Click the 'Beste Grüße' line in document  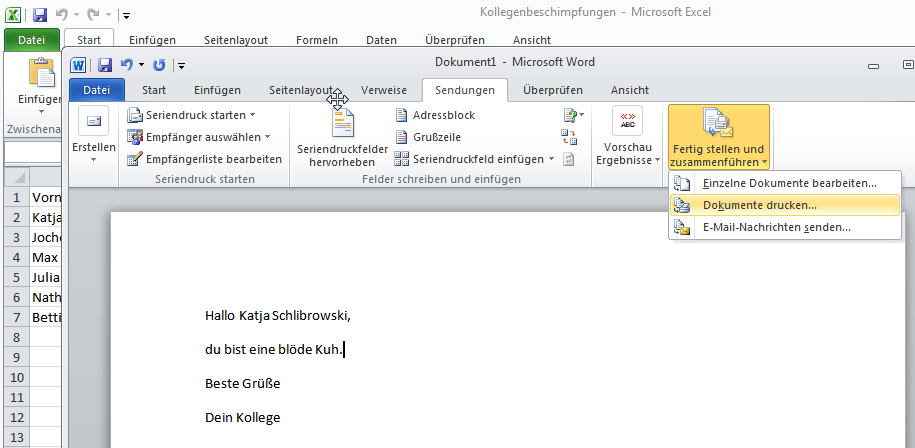pos(243,384)
